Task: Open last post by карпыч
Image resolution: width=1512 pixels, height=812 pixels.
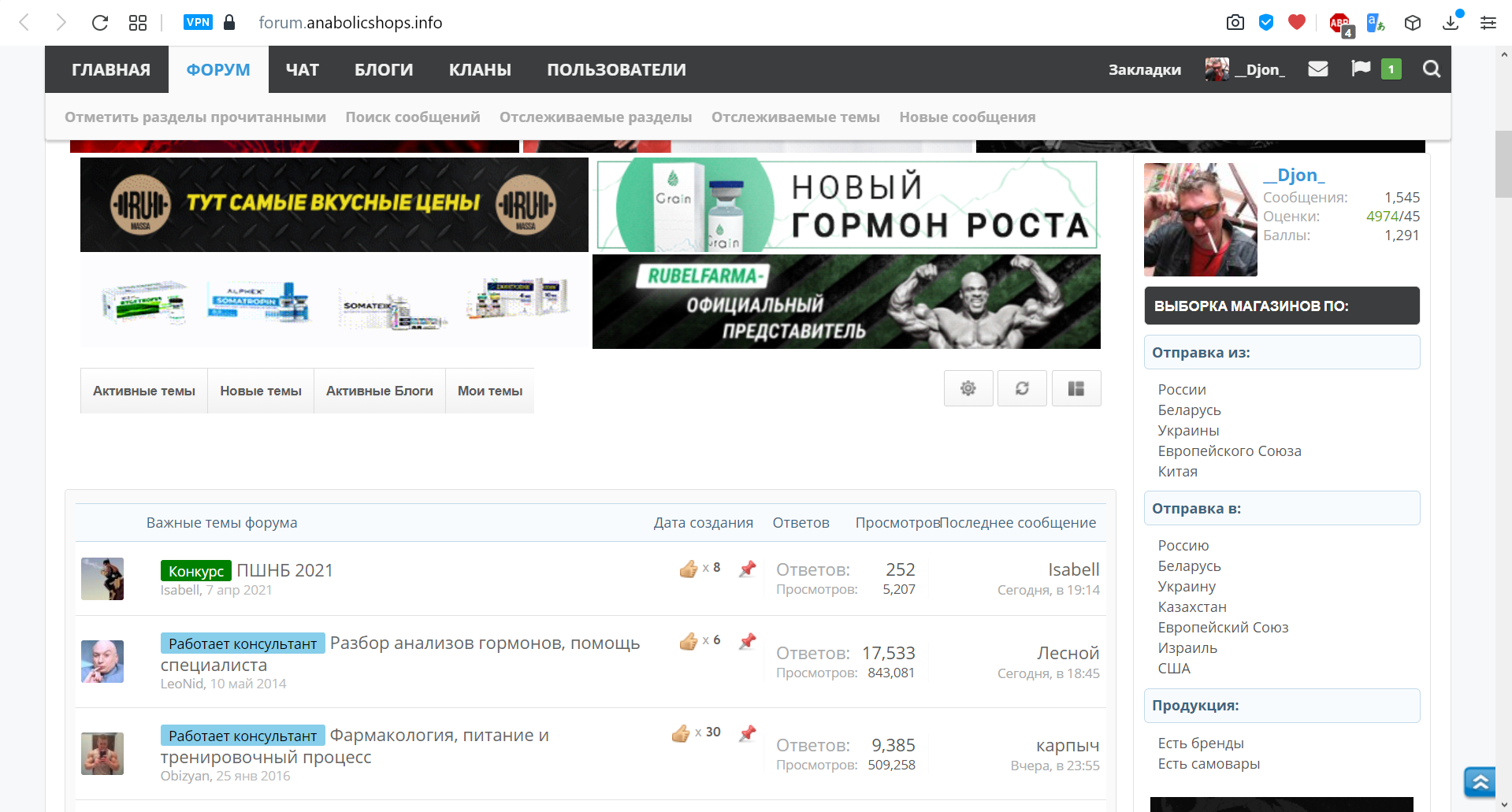Action: coord(1068,746)
